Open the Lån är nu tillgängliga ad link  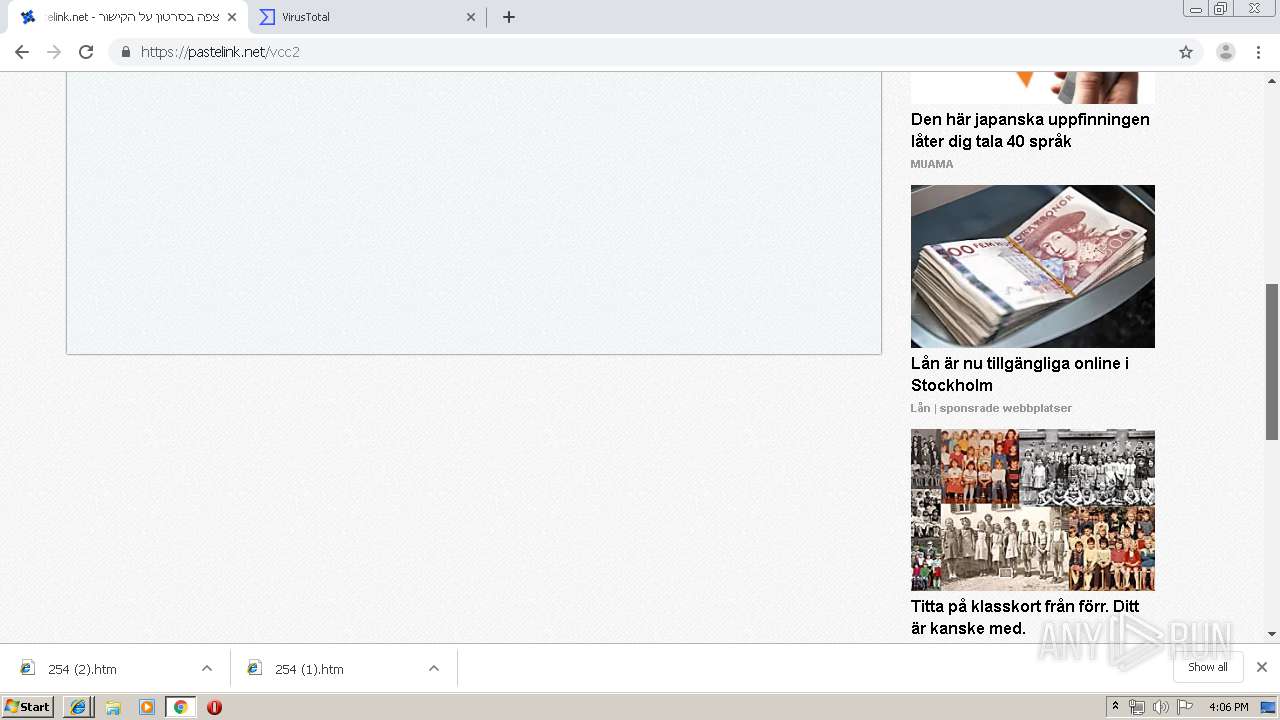(x=1020, y=374)
